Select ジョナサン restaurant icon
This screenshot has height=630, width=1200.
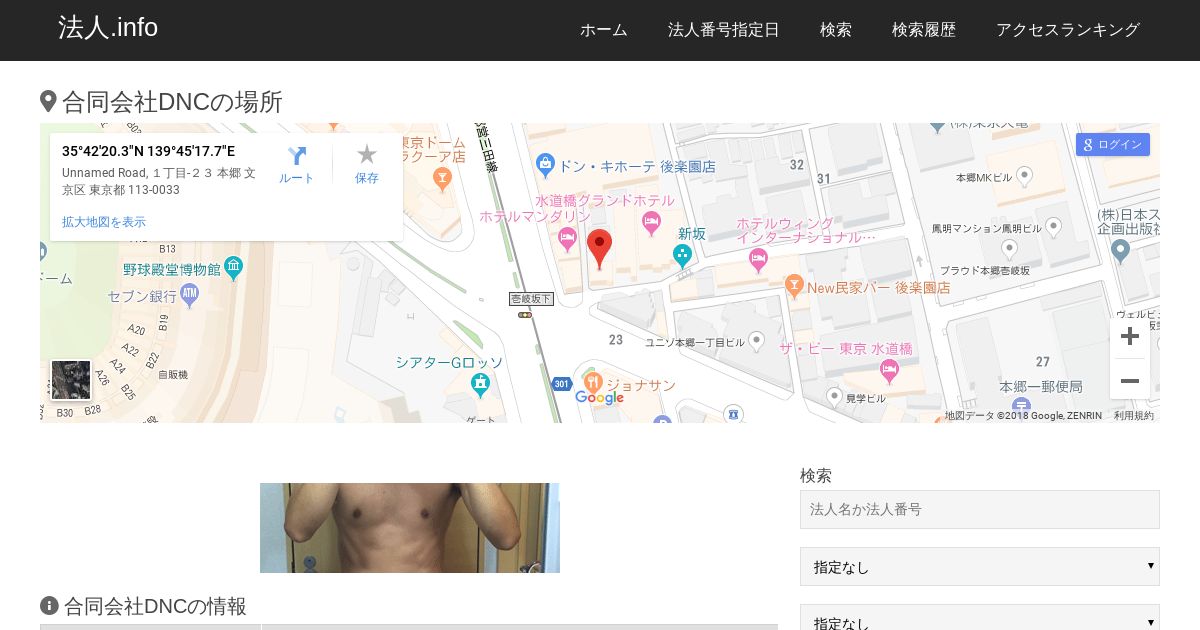pos(592,383)
